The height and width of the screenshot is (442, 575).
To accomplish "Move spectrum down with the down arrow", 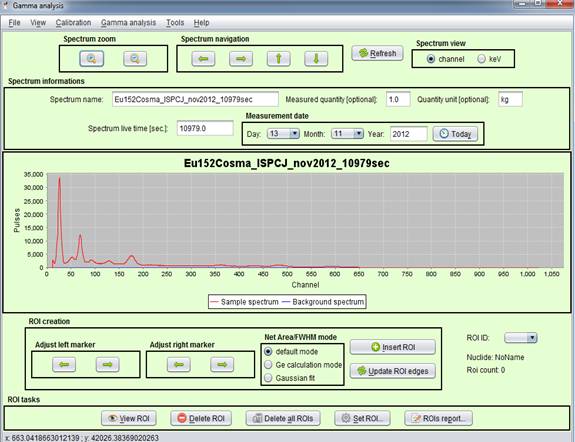I will pyautogui.click(x=316, y=59).
